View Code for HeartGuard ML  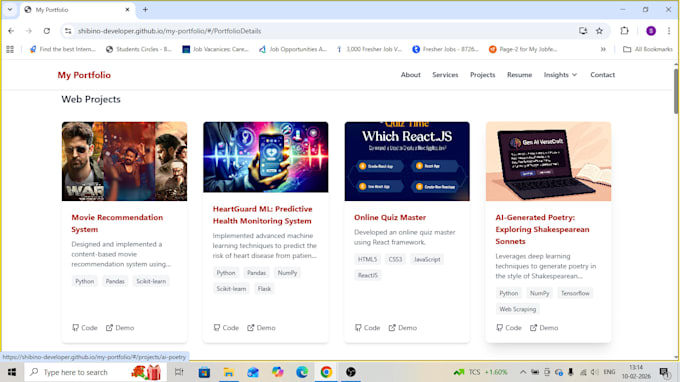(226, 328)
